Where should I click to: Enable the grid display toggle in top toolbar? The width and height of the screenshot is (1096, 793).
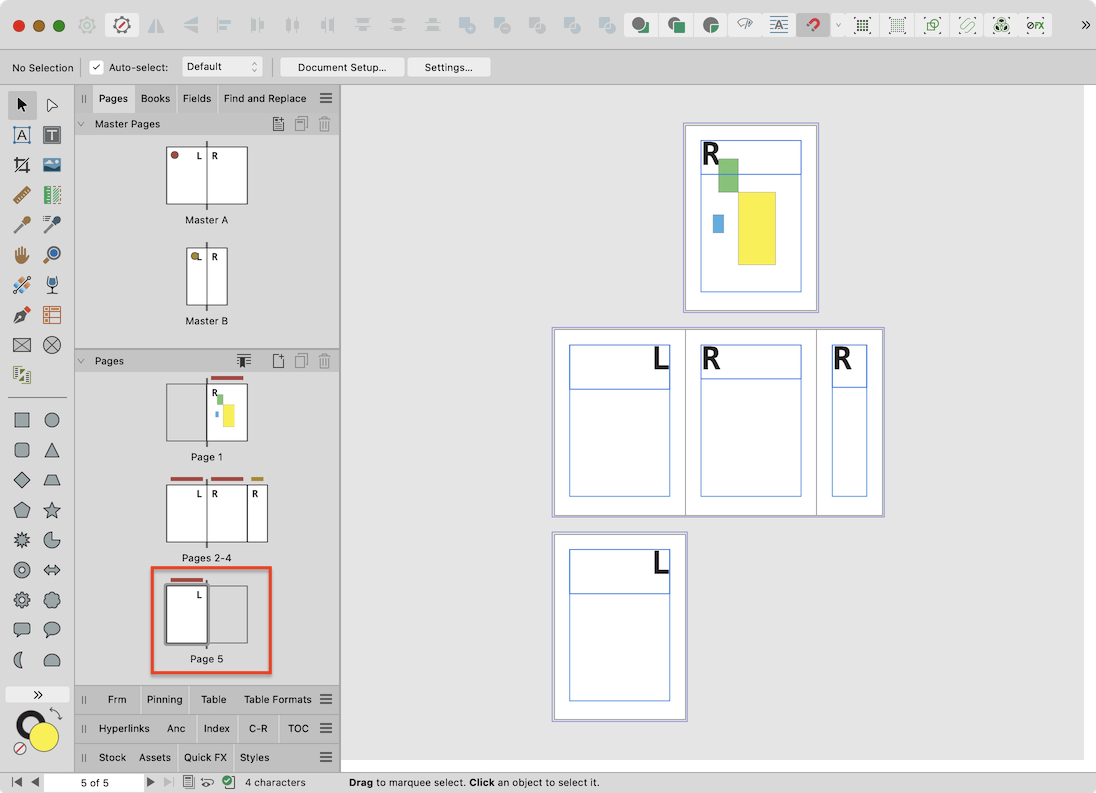tap(862, 25)
